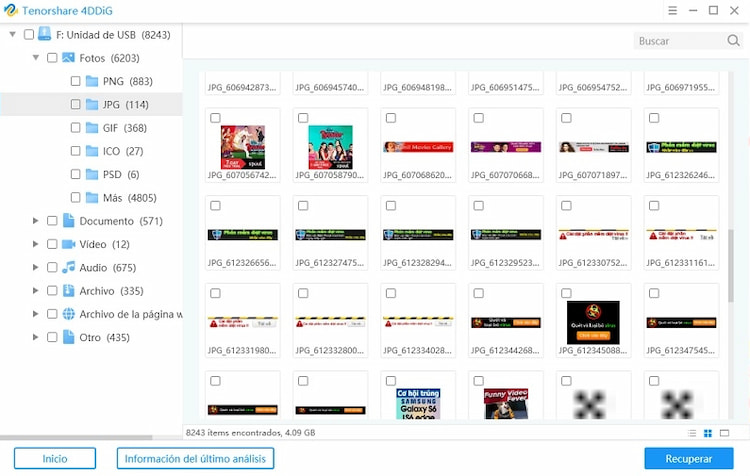Check the Fotos category checkbox
Viewport: 750px width, 476px height.
52,58
